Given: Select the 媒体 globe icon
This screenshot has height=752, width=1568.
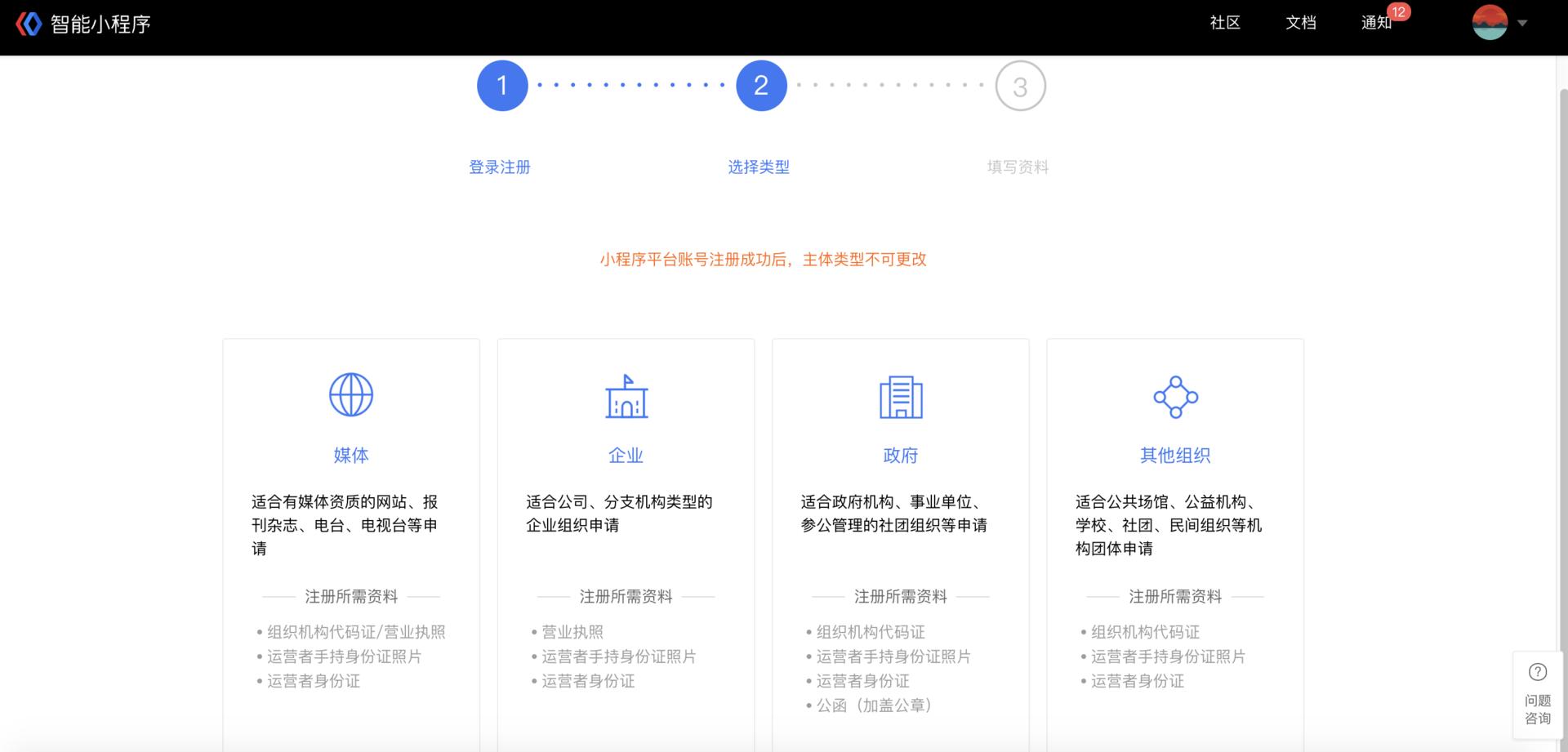Looking at the screenshot, I should pos(351,394).
